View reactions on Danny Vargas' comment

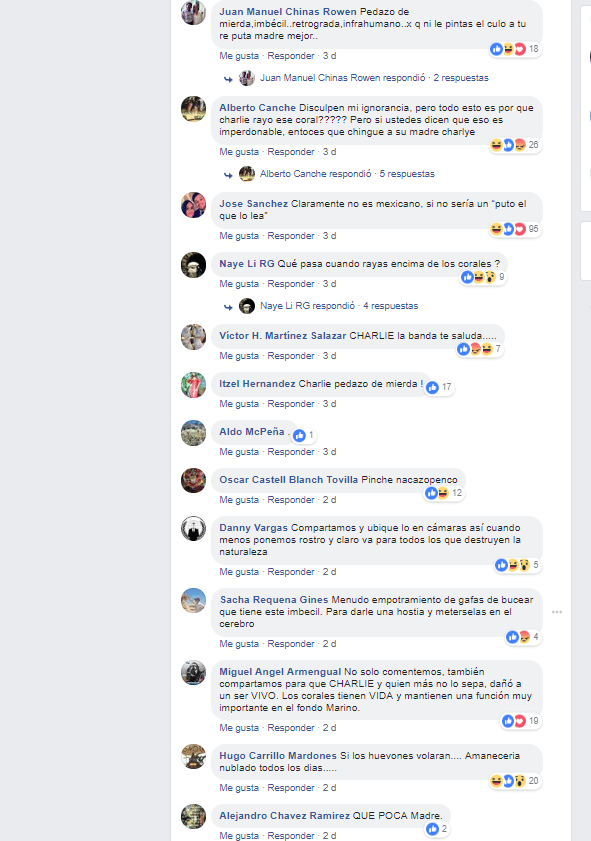point(518,565)
